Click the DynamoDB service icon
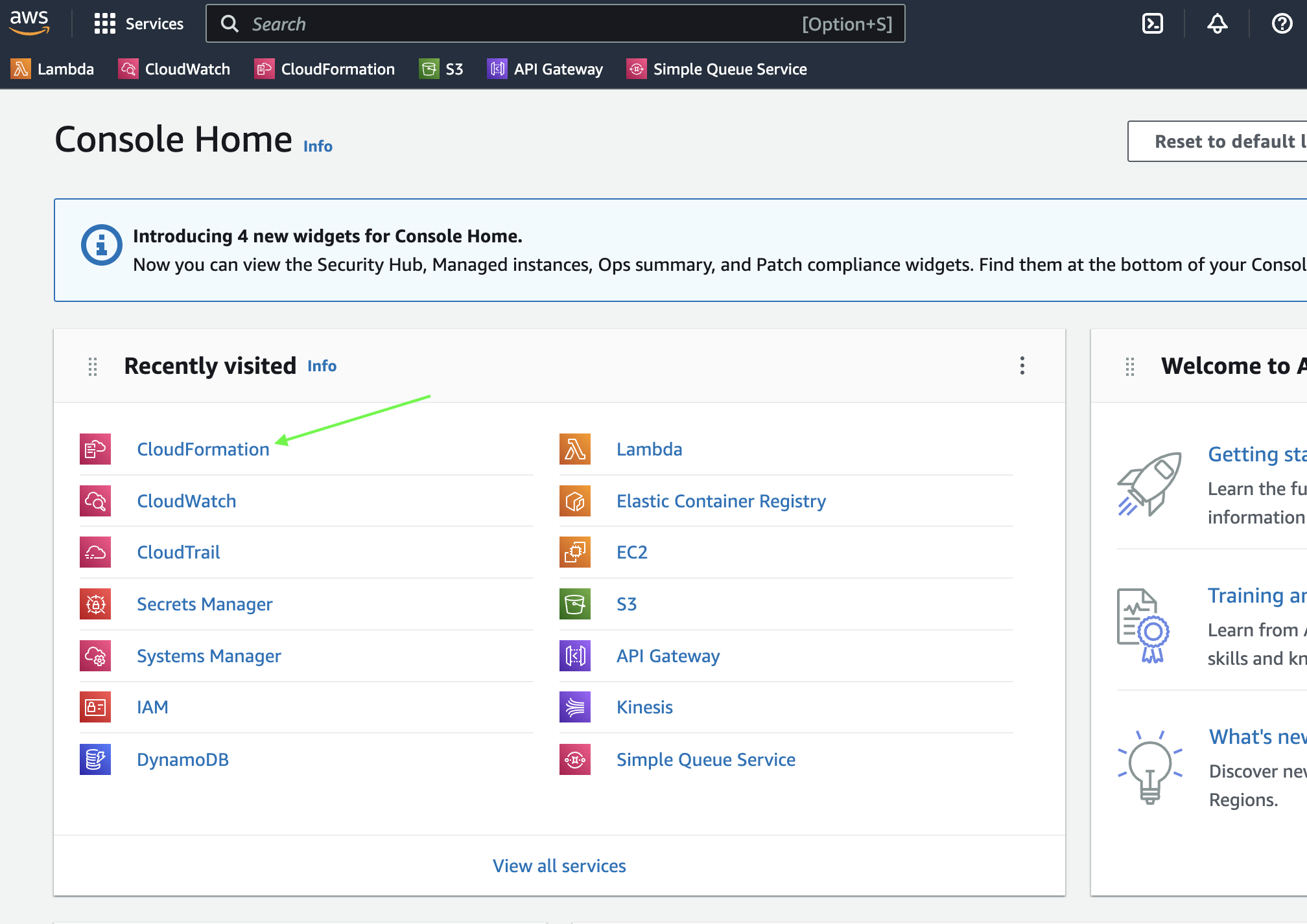1307x924 pixels. (95, 759)
